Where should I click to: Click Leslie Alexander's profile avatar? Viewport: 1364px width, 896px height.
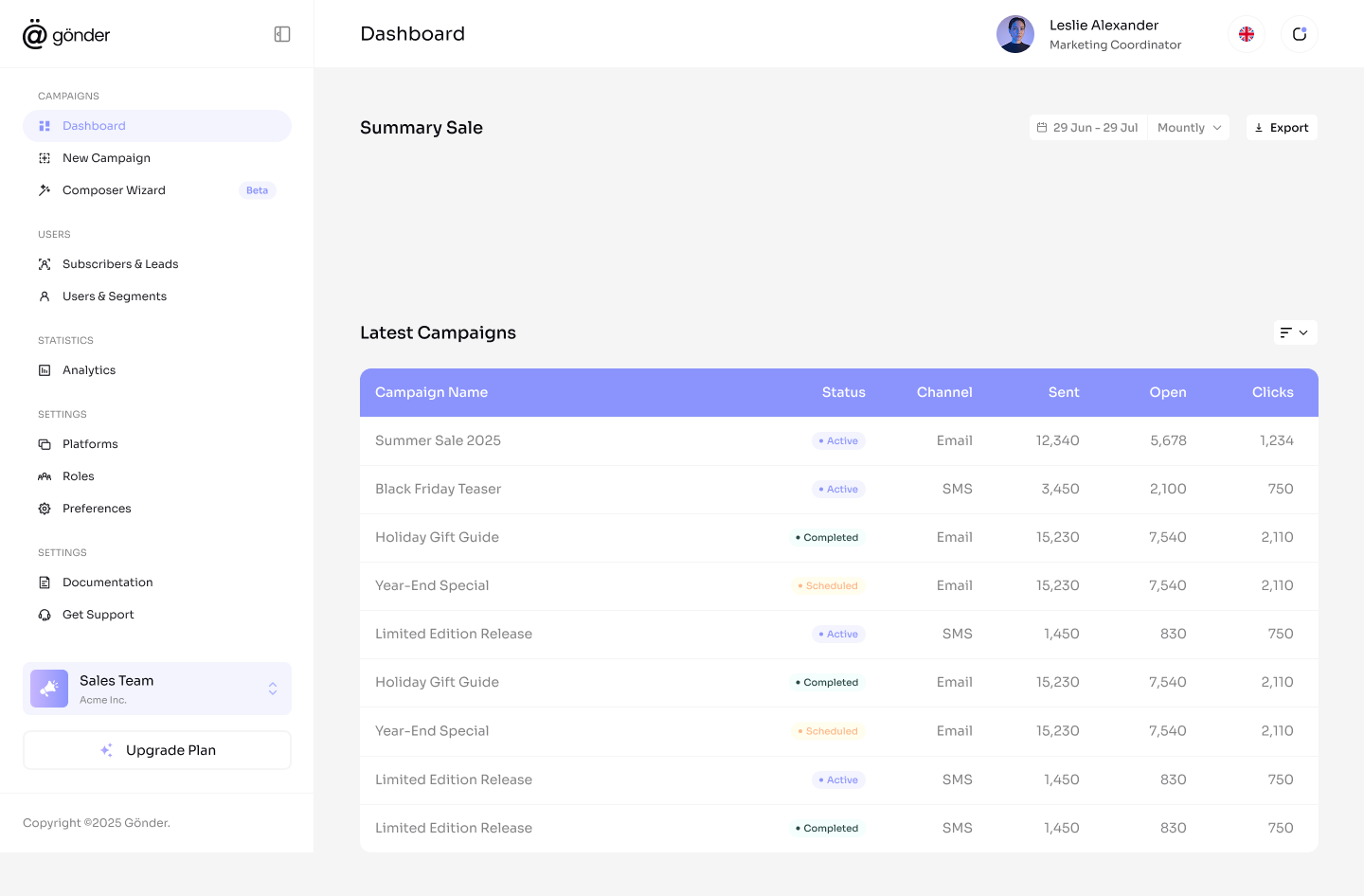point(1015,34)
